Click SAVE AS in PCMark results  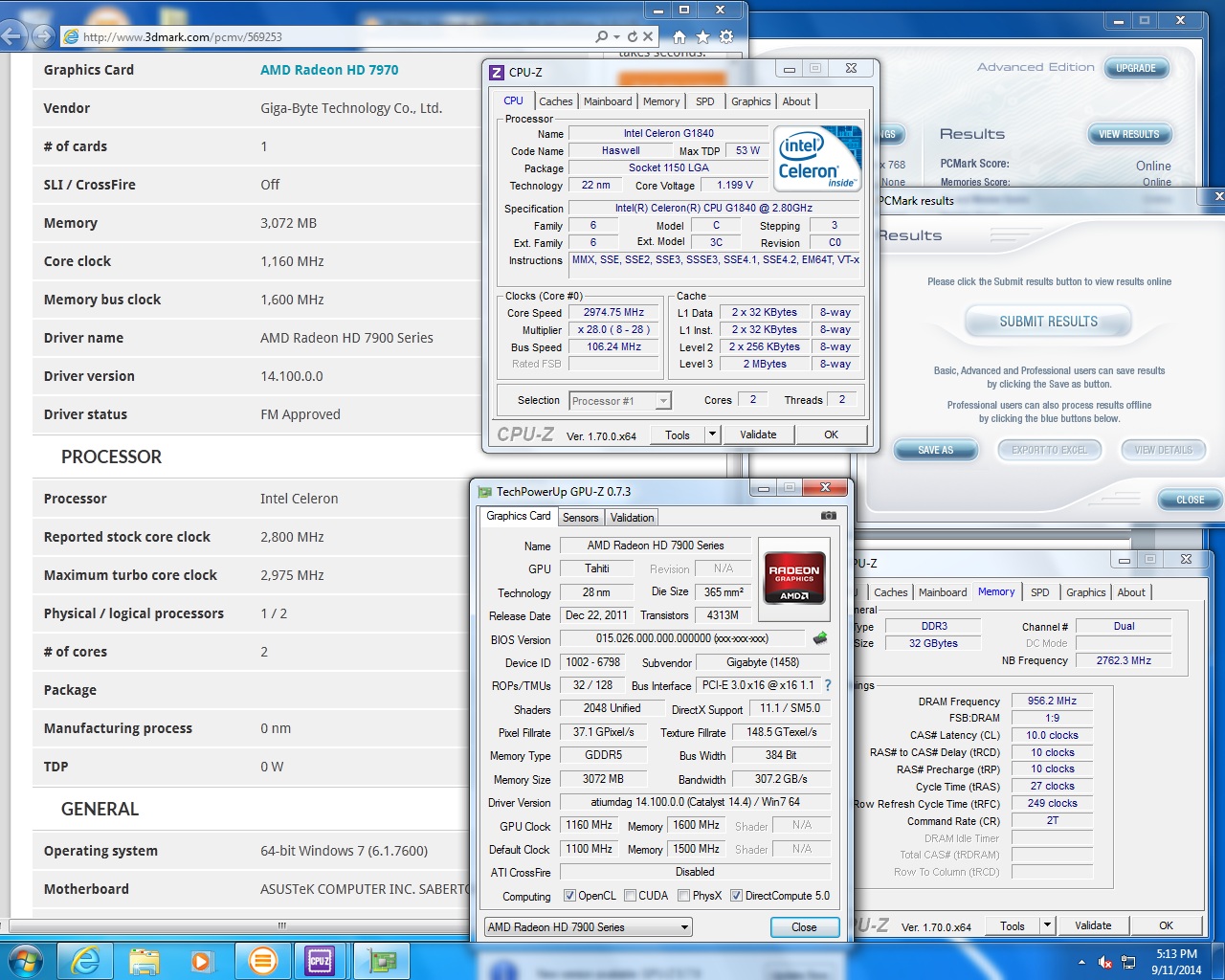(935, 450)
